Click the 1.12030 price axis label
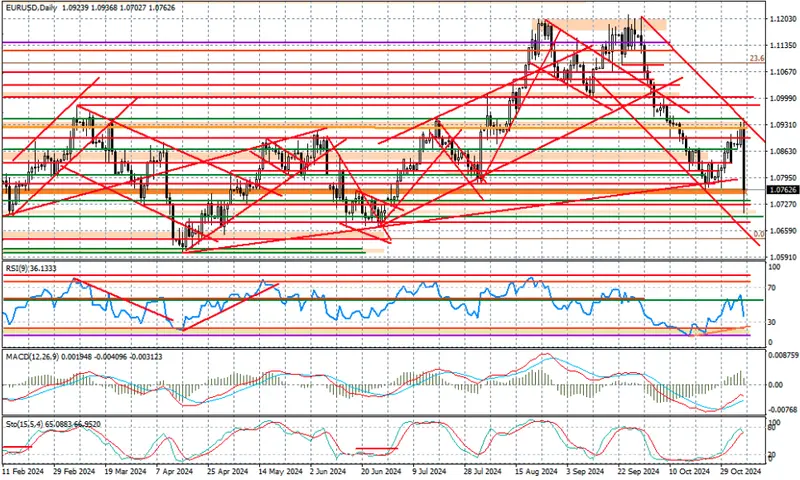The height and width of the screenshot is (480, 800). [x=782, y=19]
